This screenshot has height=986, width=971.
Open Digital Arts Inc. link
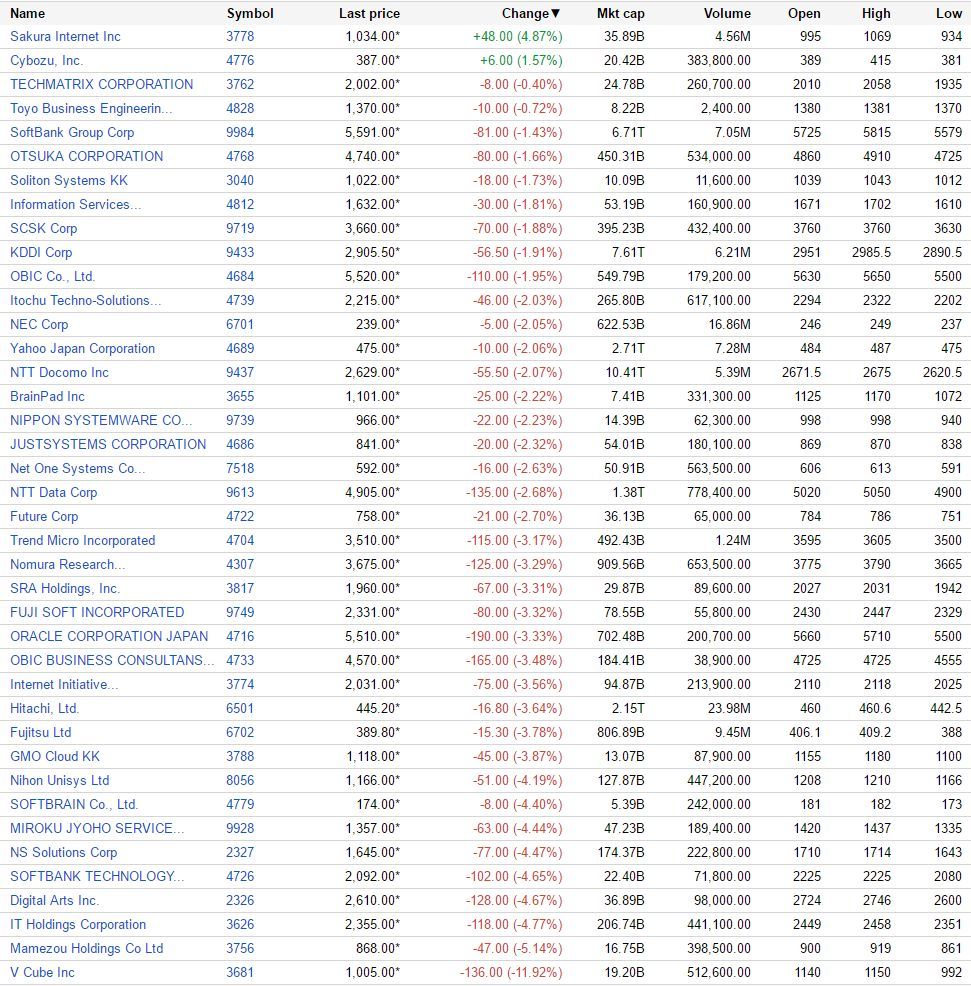54,900
